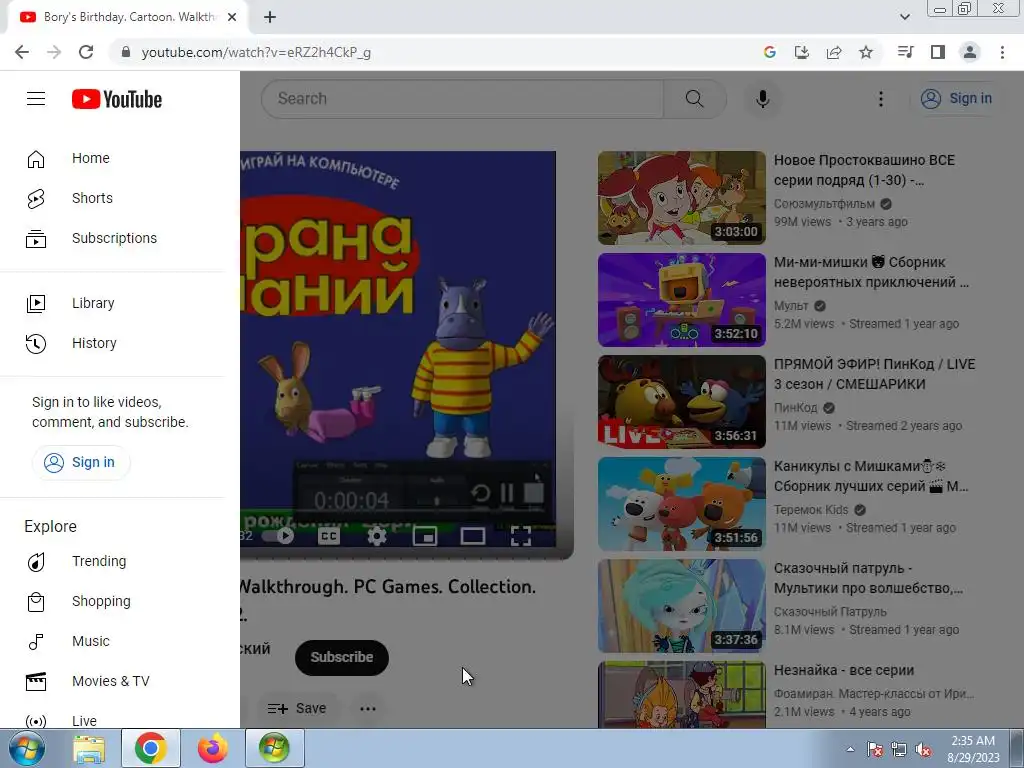The image size is (1024, 768).
Task: Open more actions below the video
Action: point(368,708)
